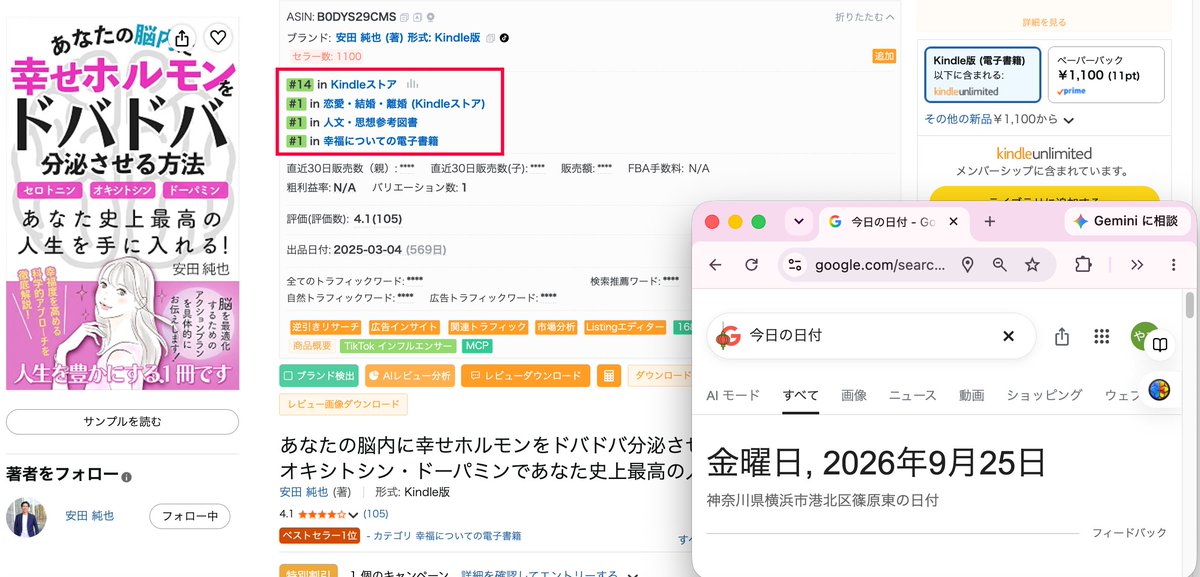Open Chrome tab search dropdown arrow
This screenshot has height=577, width=1200.
pos(799,221)
